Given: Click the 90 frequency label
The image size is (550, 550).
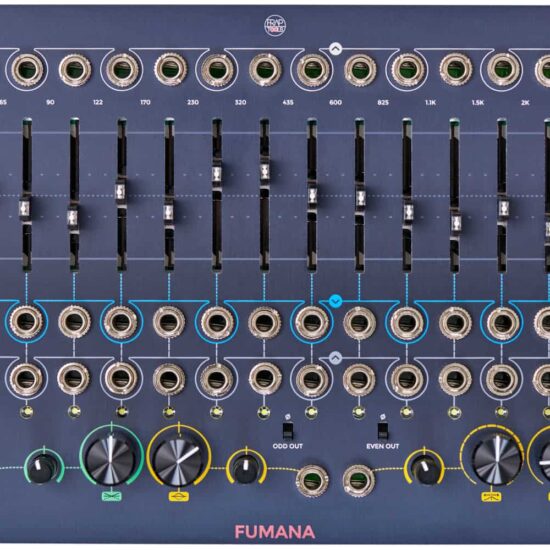Looking at the screenshot, I should click(x=50, y=102).
